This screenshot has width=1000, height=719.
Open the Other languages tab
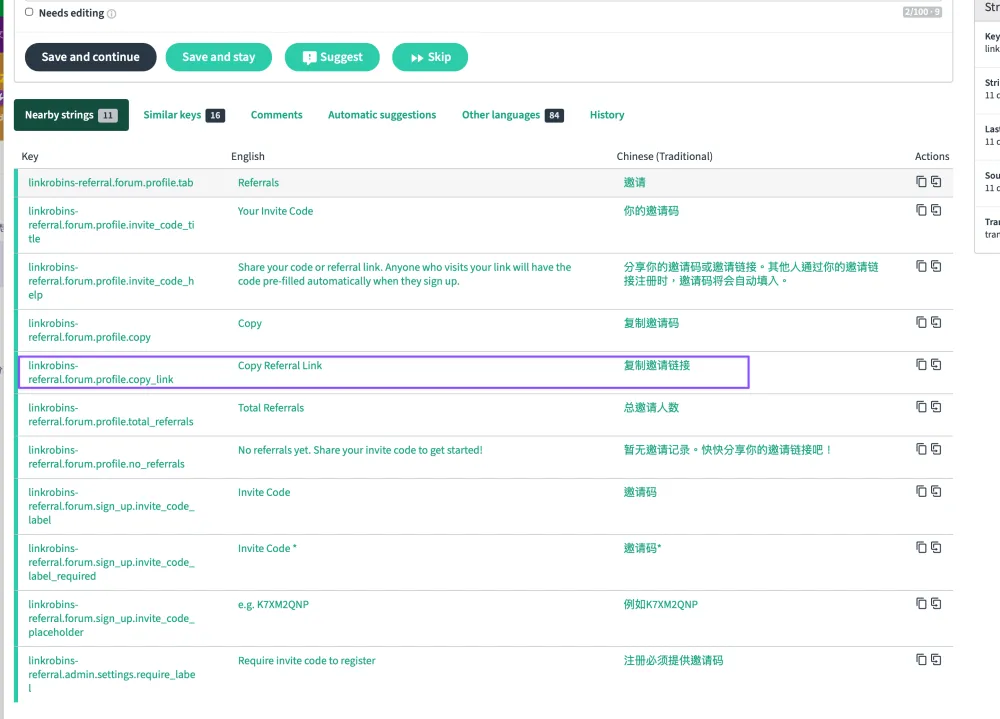point(513,115)
